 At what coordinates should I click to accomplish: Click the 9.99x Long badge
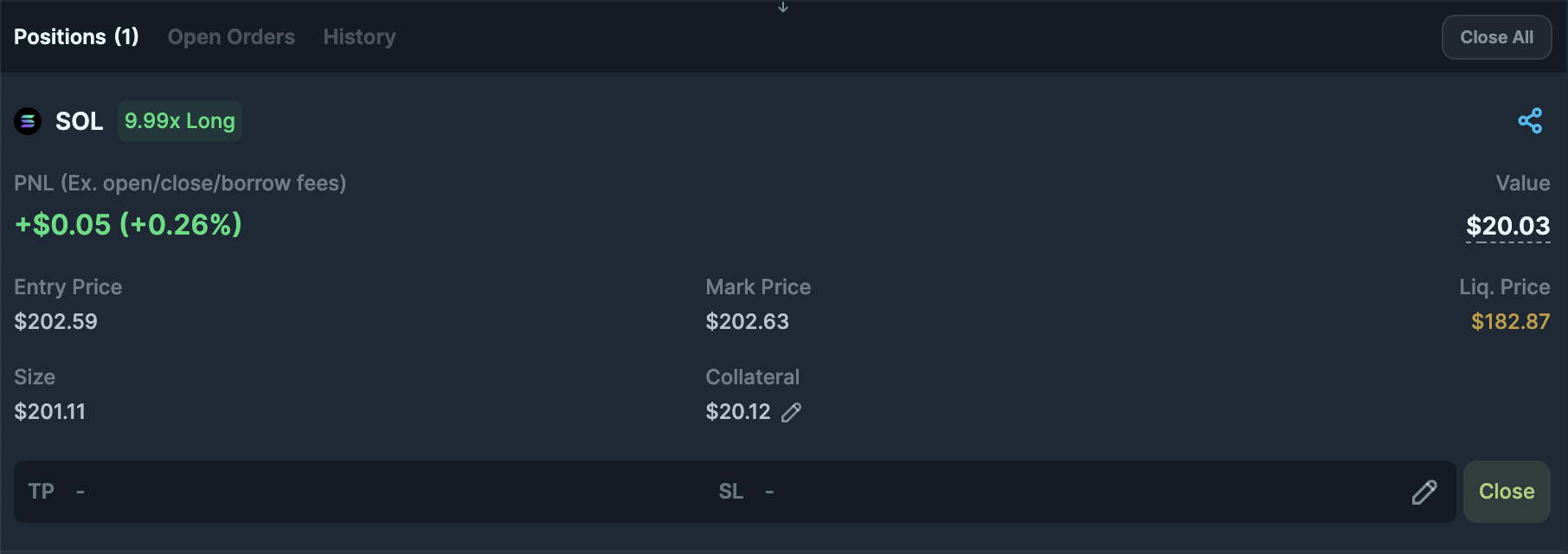click(180, 121)
